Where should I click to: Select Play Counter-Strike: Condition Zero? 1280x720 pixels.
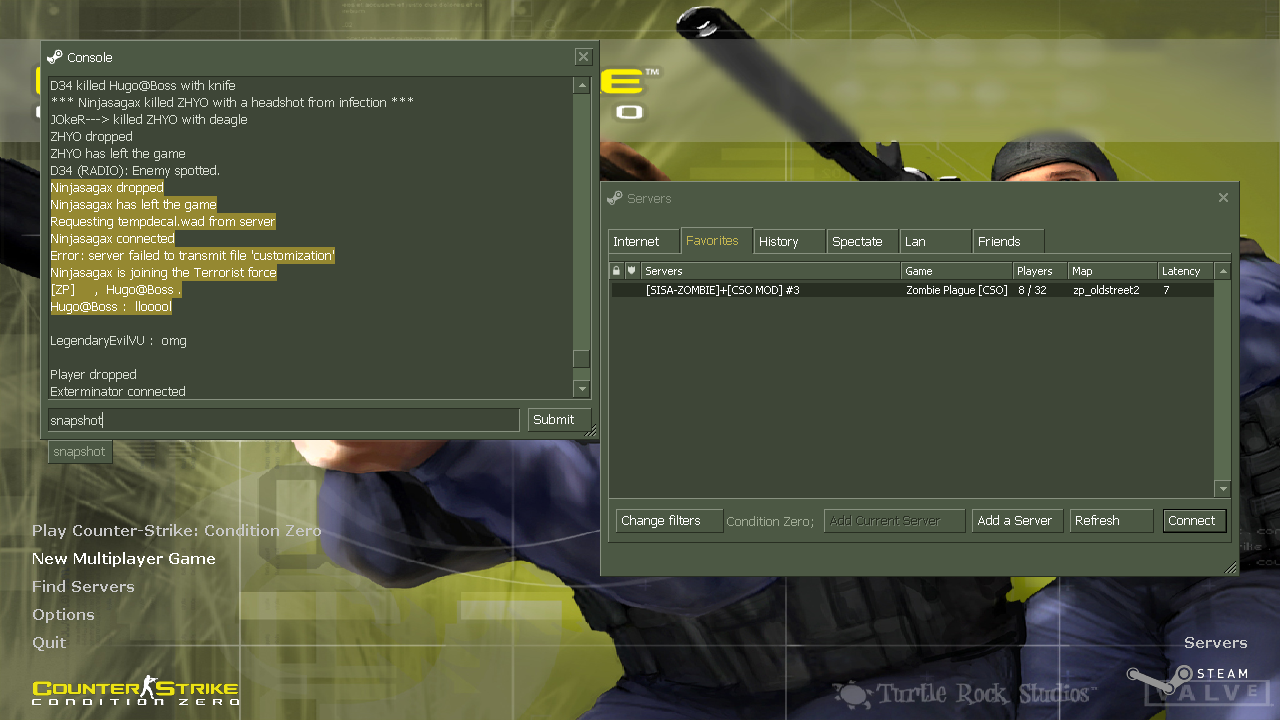click(x=177, y=531)
